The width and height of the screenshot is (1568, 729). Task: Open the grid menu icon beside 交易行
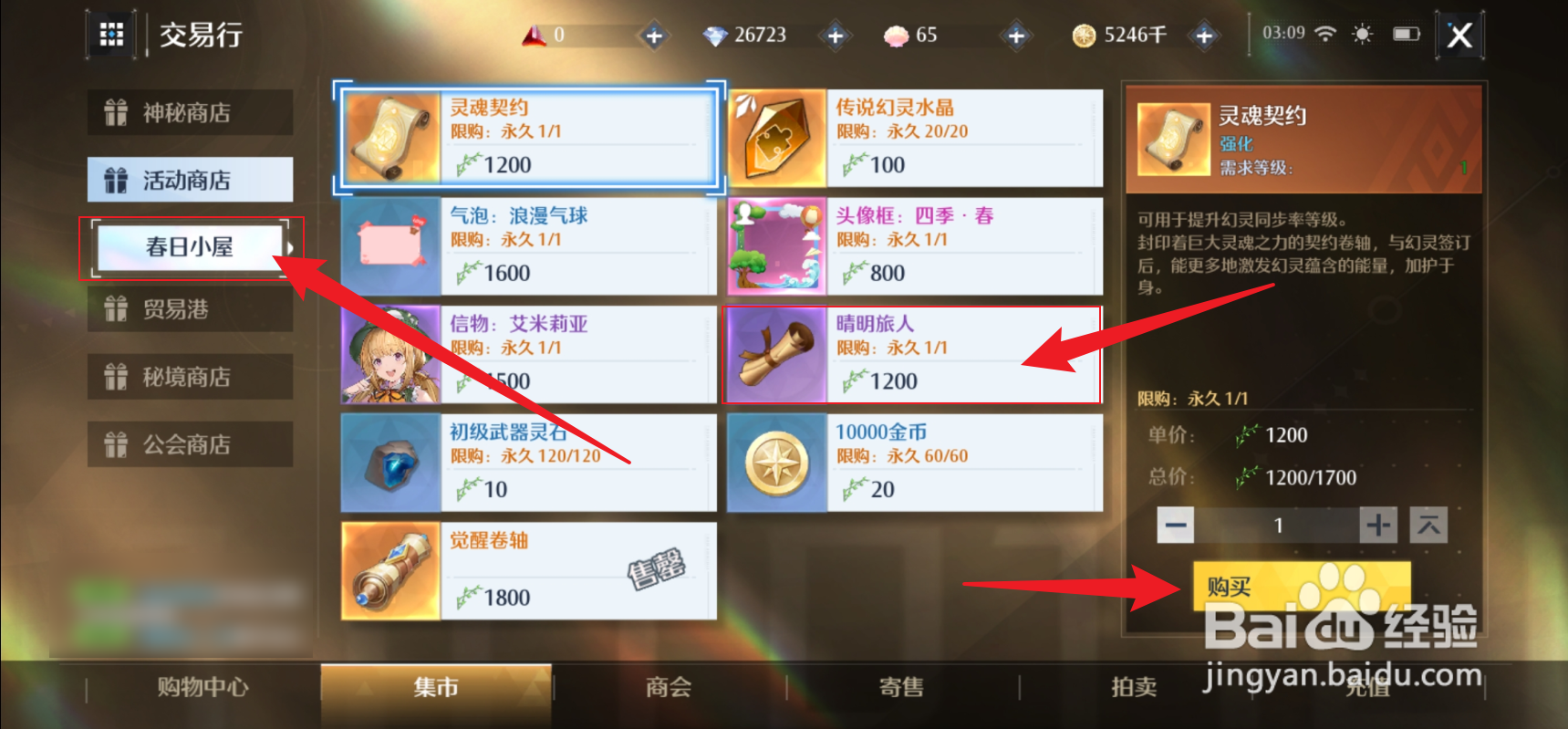(x=111, y=35)
